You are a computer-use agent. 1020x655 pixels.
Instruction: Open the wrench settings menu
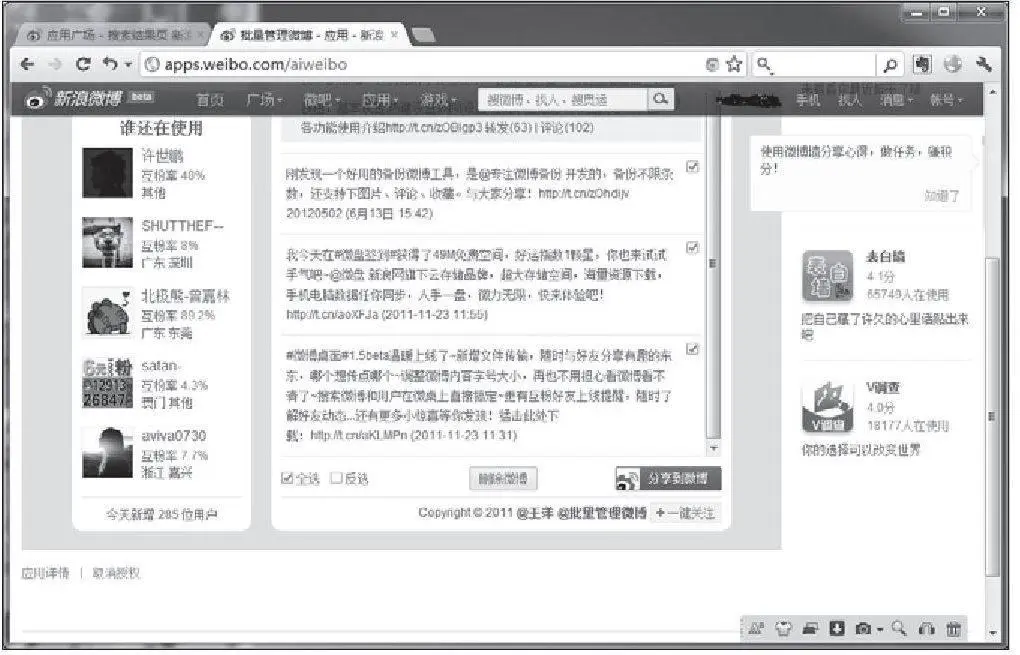point(983,65)
